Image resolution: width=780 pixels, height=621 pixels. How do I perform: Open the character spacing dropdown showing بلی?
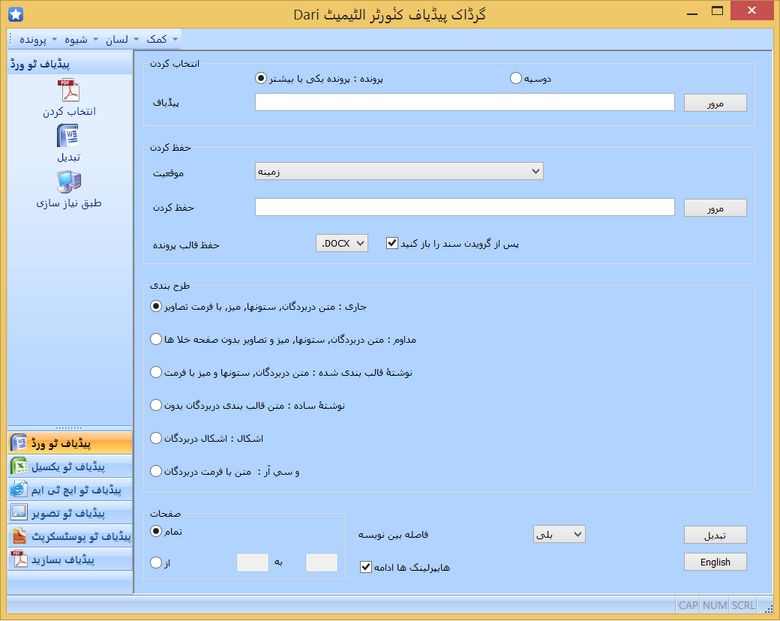[559, 534]
